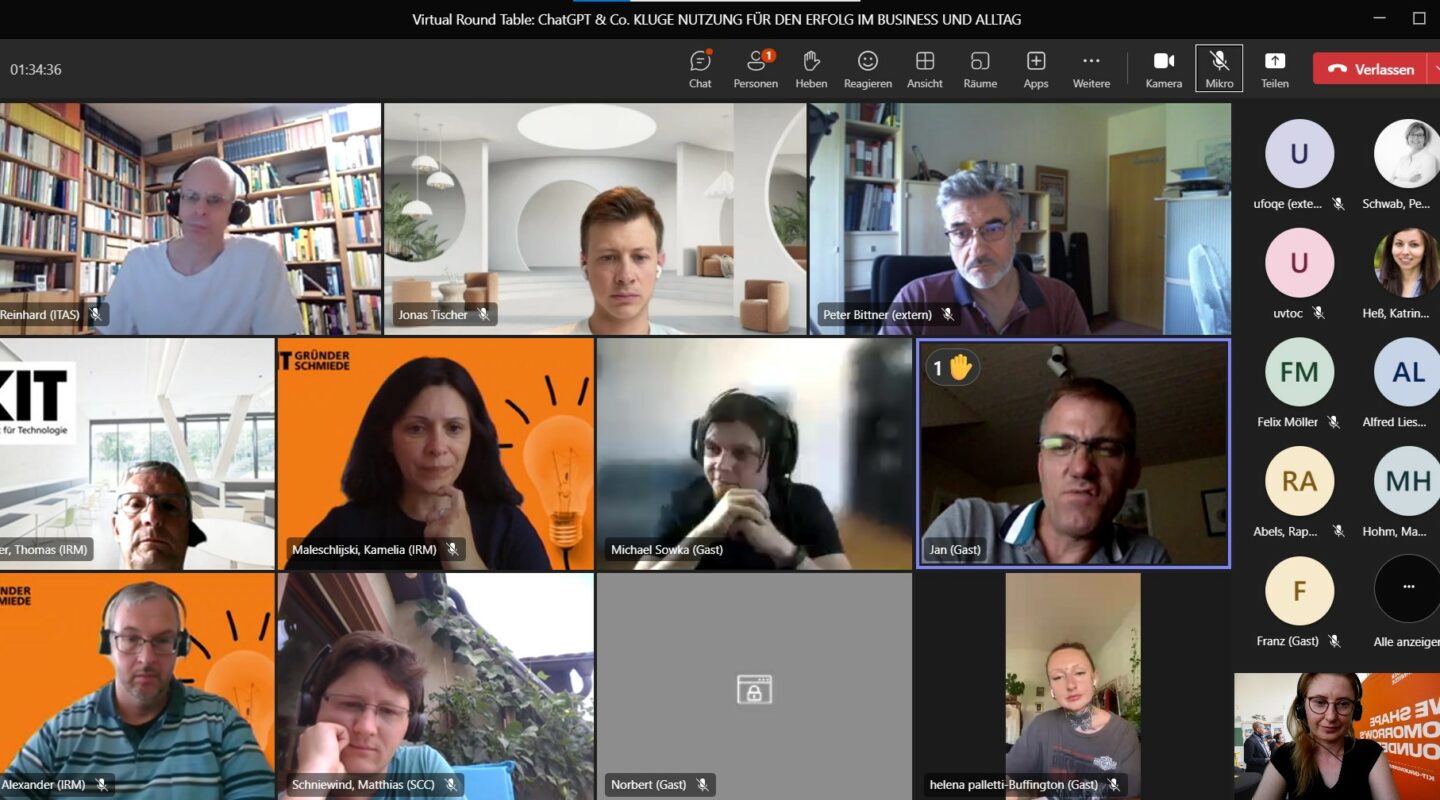Viewport: 1440px width, 800px height.
Task: Select the Heß, Katrin participant avatar
Action: [1408, 263]
